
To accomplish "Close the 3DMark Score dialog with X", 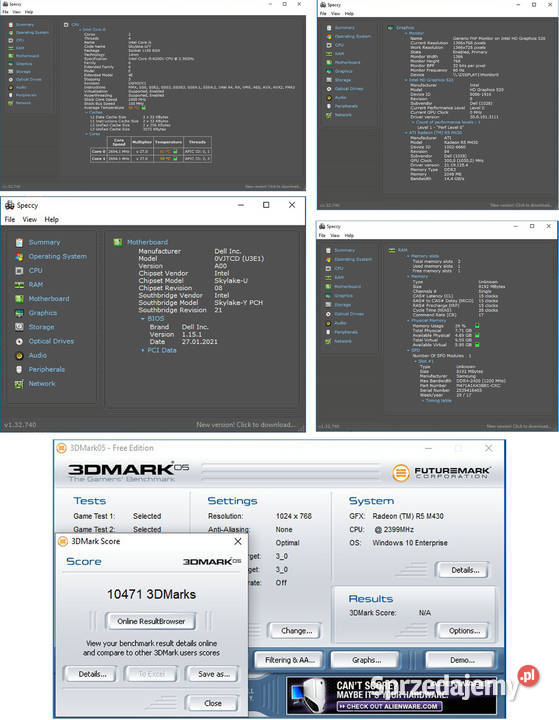I will coord(237,541).
